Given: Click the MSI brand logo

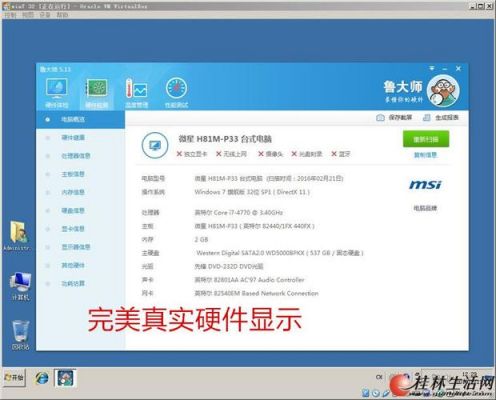Looking at the screenshot, I should [x=425, y=184].
